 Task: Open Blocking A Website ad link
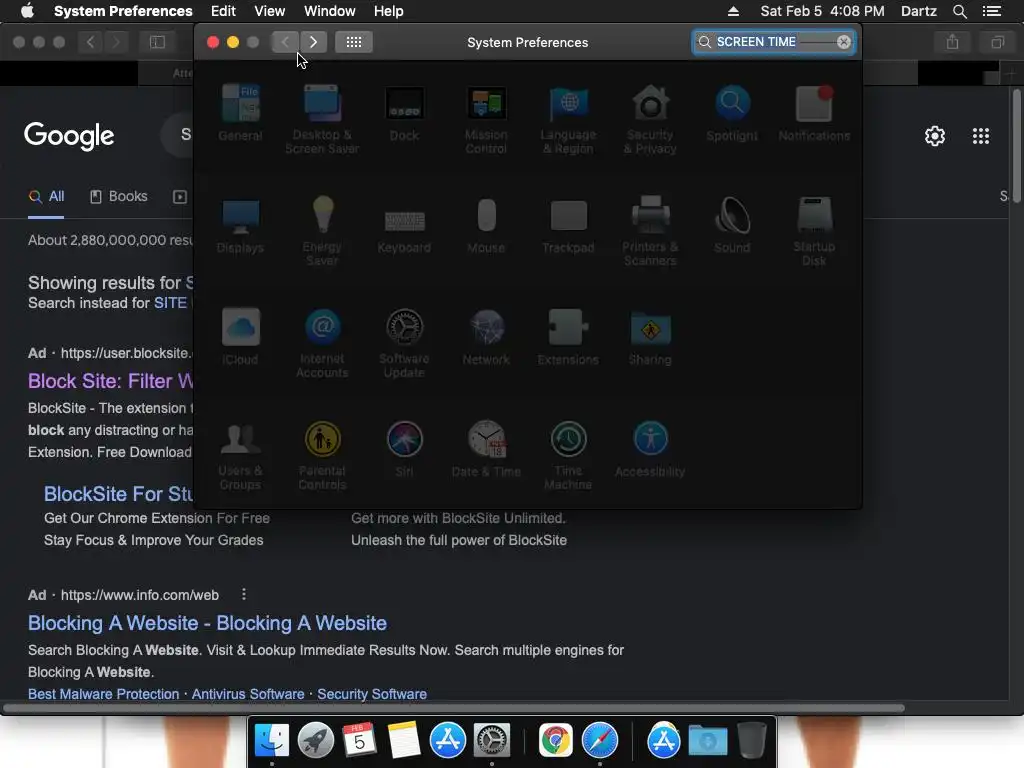[207, 623]
